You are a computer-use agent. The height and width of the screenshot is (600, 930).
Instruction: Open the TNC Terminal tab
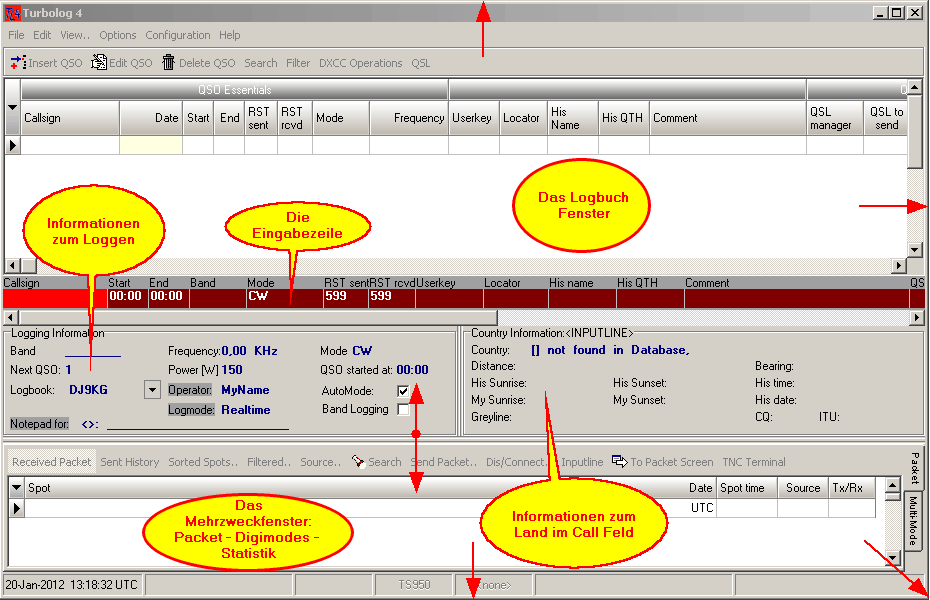tap(754, 462)
